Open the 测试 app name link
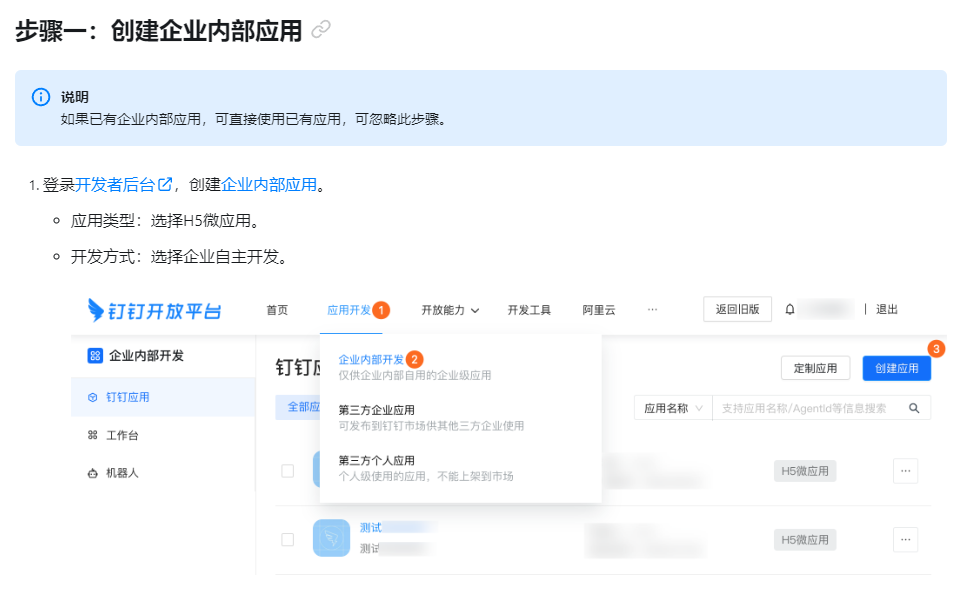The image size is (969, 594). (x=371, y=527)
